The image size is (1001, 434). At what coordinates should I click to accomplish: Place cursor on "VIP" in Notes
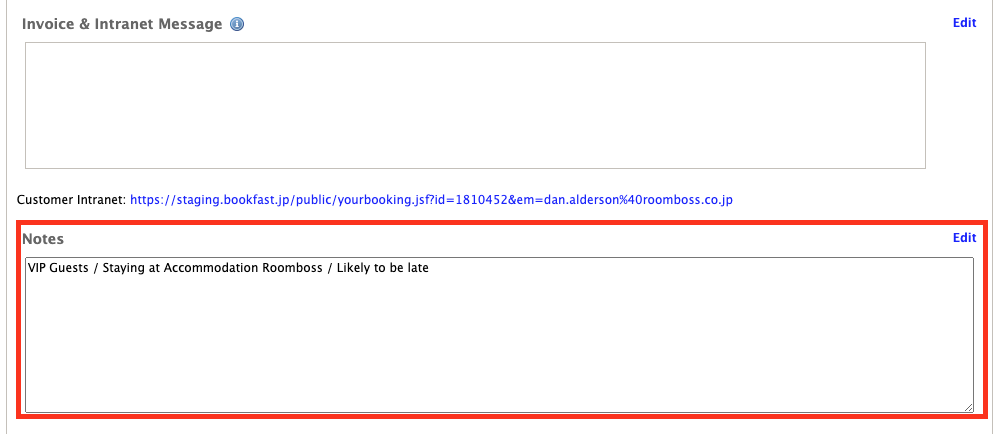pos(38,268)
